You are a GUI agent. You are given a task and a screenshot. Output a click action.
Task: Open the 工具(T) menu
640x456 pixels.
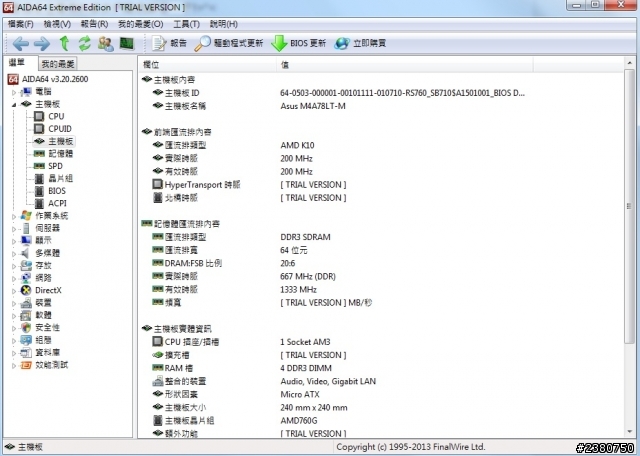pyautogui.click(x=187, y=24)
